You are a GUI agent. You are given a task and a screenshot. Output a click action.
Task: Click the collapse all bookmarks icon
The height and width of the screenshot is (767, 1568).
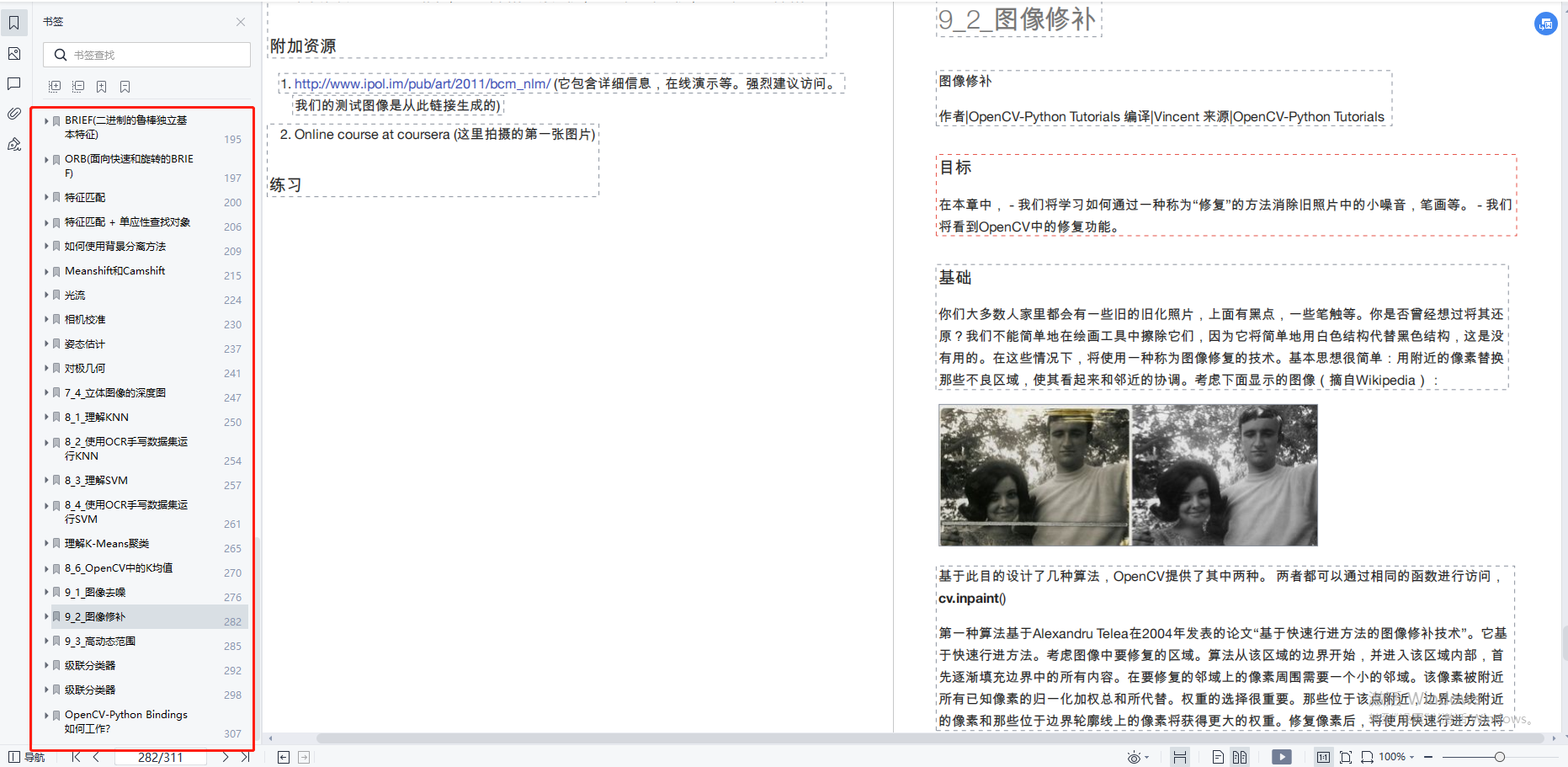[78, 87]
